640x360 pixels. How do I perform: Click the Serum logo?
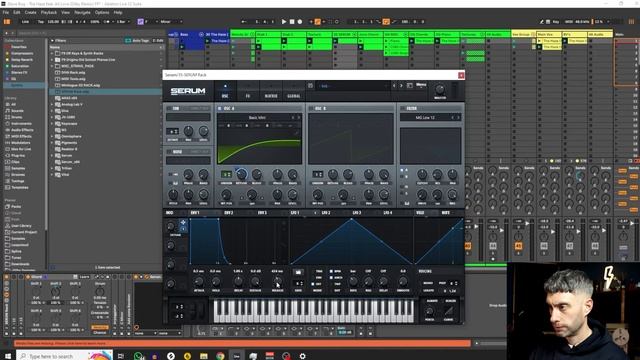[188, 91]
